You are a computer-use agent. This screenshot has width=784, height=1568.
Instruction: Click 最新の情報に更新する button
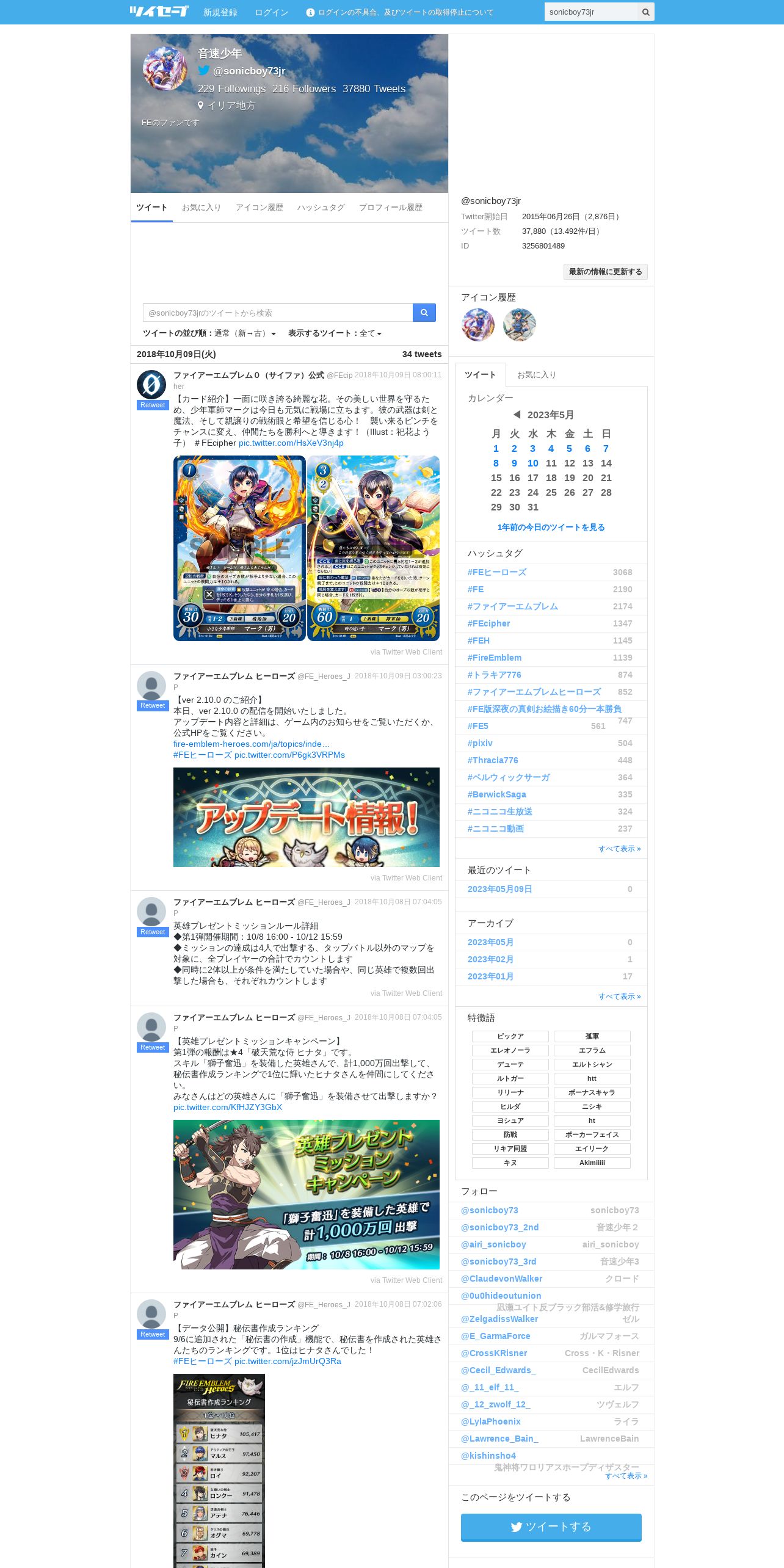point(606,272)
